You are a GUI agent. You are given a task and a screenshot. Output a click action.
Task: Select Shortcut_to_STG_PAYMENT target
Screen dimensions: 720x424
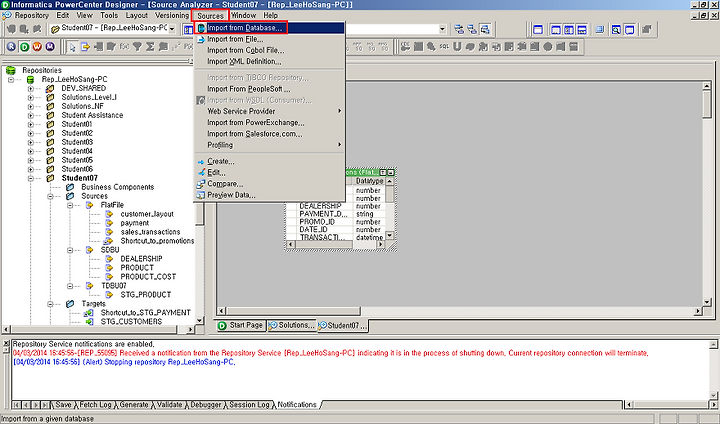coord(146,313)
